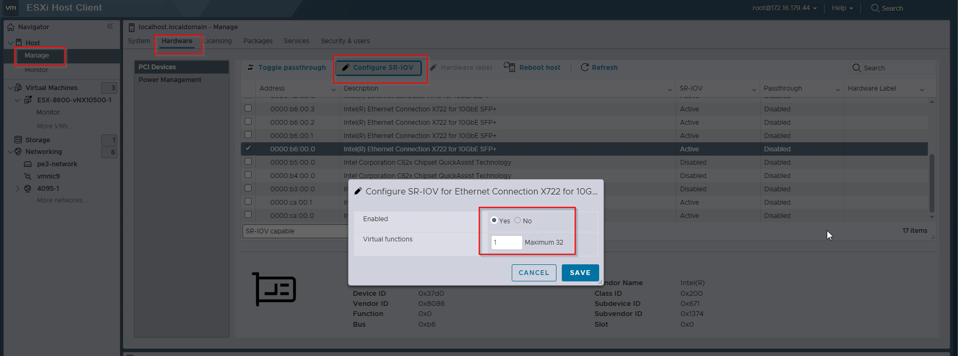The width and height of the screenshot is (958, 361).
Task: Click the pe3-network port group icon
Action: point(27,164)
